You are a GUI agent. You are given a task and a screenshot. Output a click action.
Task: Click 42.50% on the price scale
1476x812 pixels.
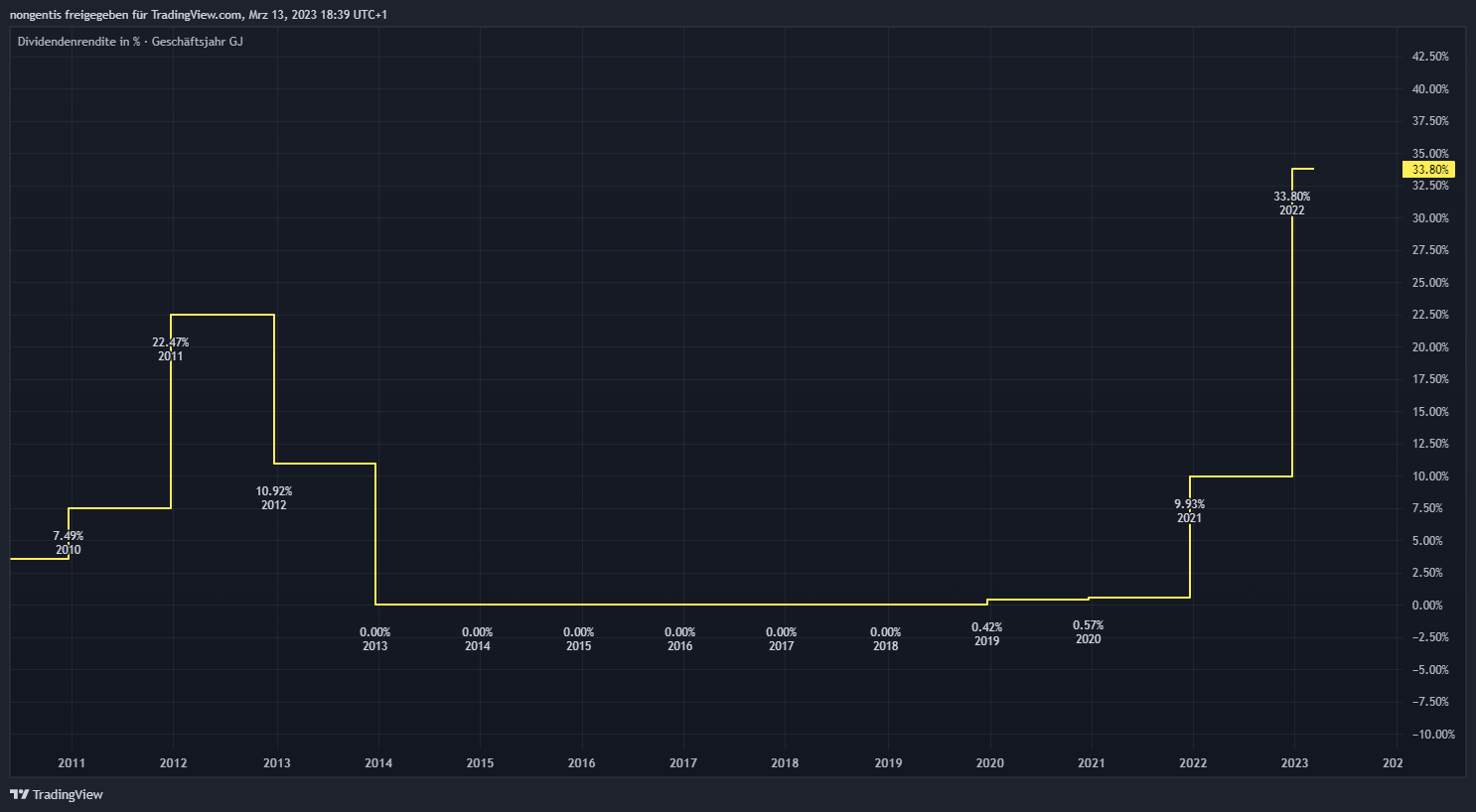(x=1430, y=57)
